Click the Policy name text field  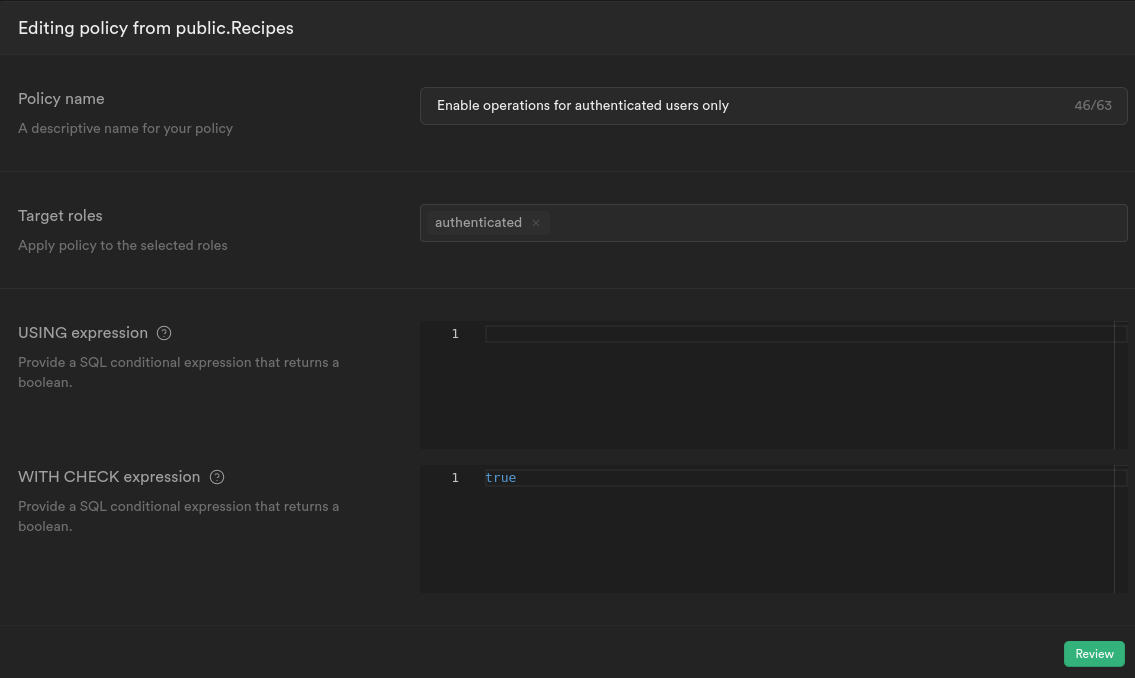tap(740, 106)
